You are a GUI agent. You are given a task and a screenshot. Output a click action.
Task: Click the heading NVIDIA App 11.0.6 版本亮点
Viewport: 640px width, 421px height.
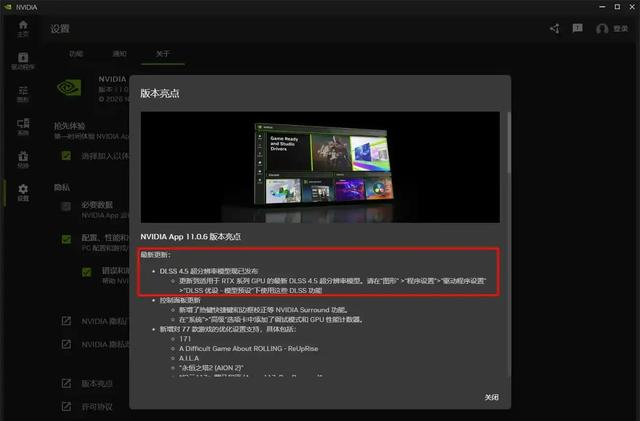191,236
